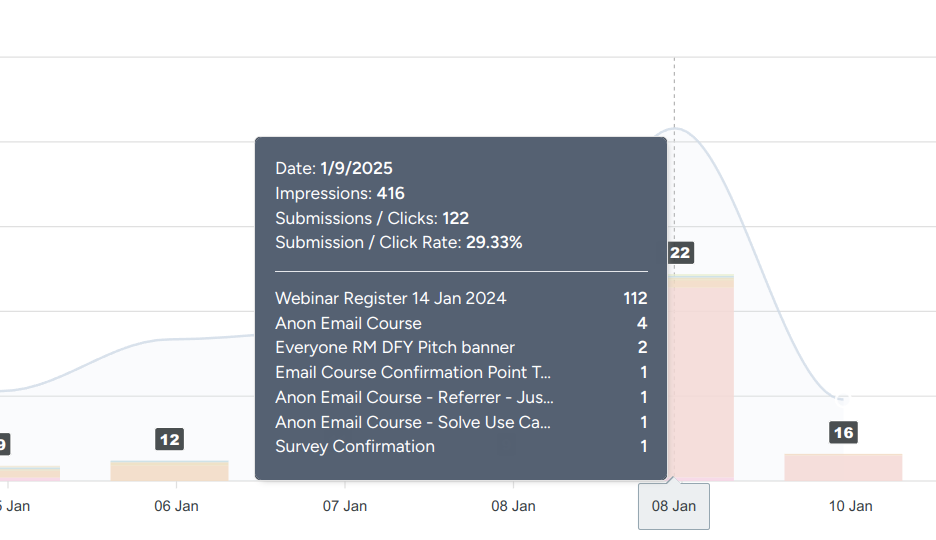
Task: Click the "16" data label badge
Action: [843, 432]
